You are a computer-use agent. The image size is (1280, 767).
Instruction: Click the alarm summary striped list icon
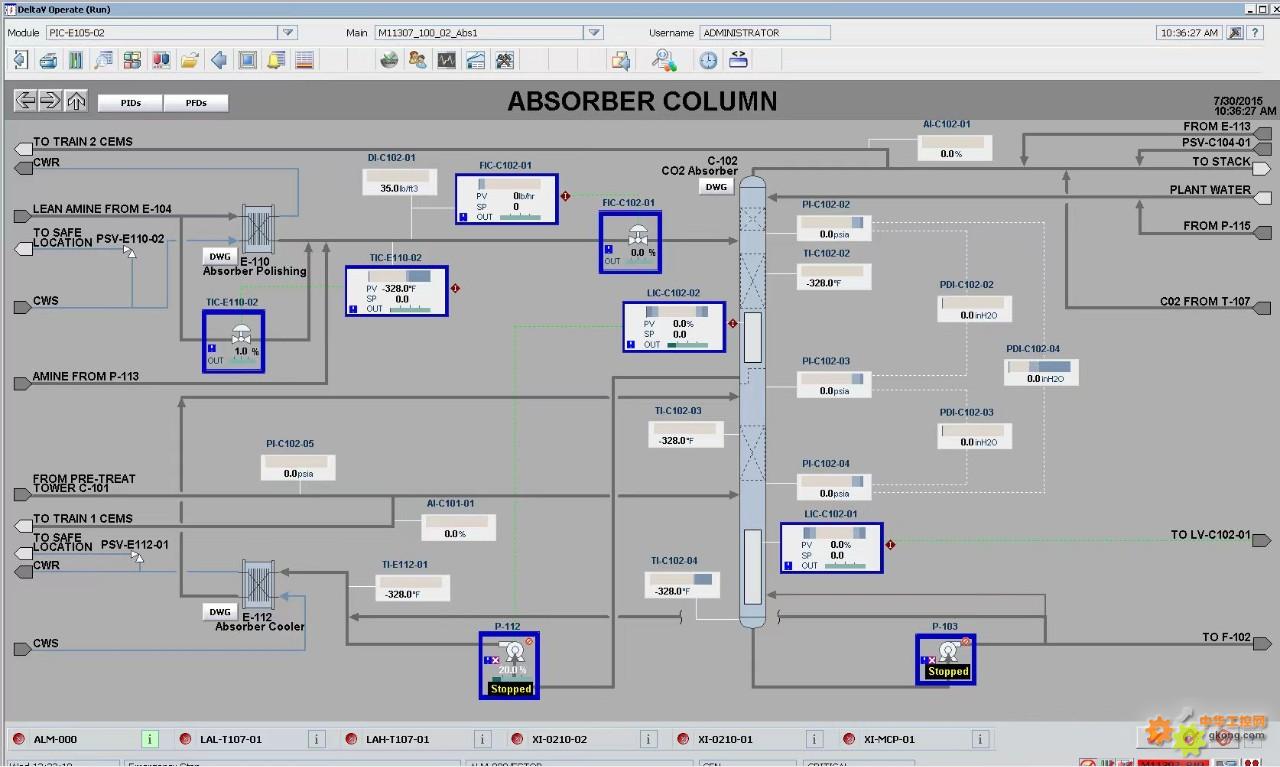tap(304, 60)
